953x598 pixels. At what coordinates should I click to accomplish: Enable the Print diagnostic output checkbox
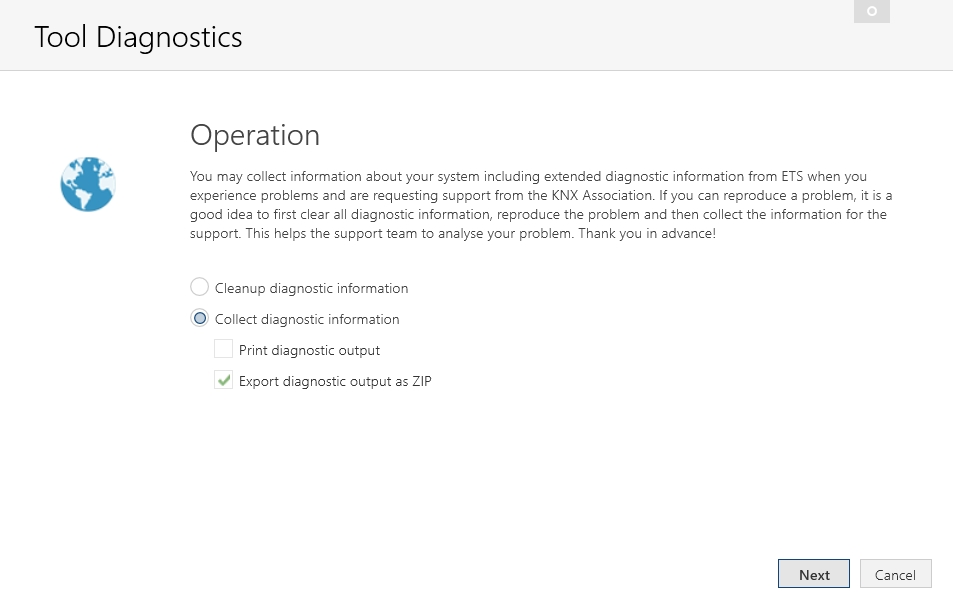(x=223, y=349)
